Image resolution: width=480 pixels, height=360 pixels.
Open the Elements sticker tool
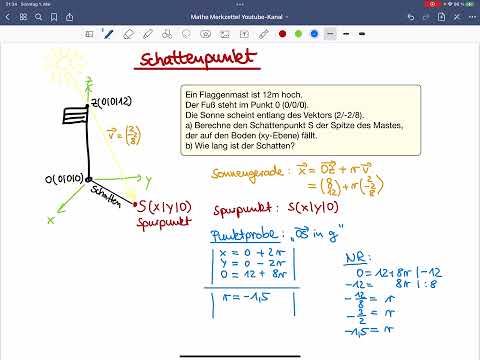(205, 34)
